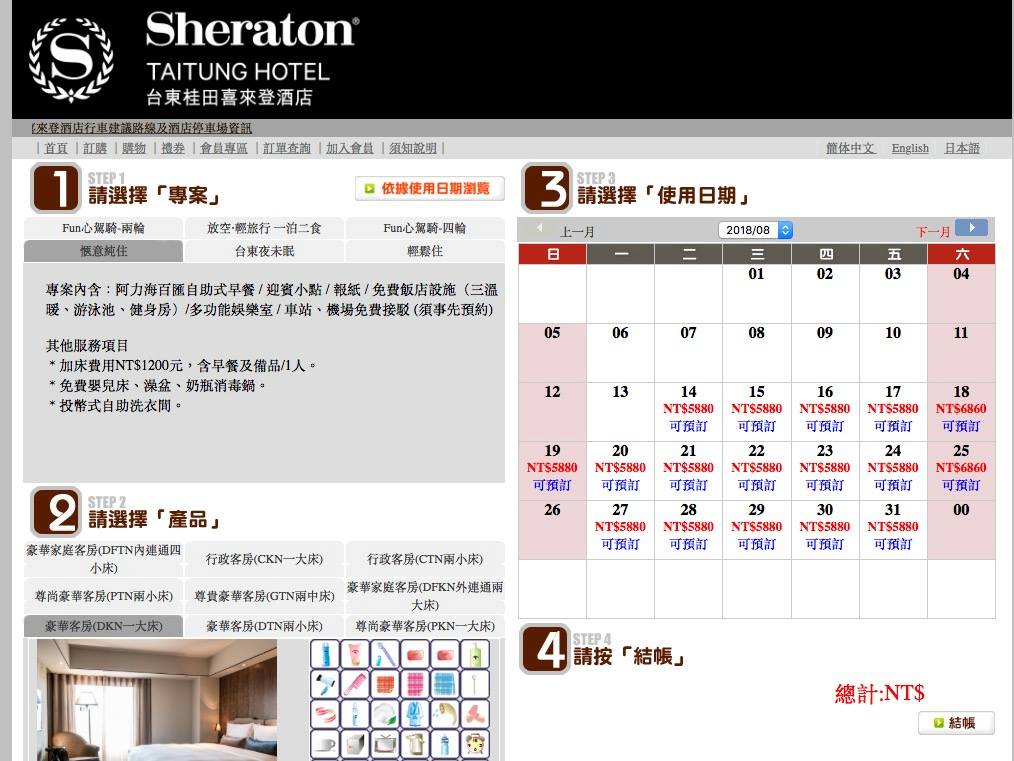The image size is (1014, 761).
Task: Click the small previous-month arrow icon
Action: coord(539,228)
